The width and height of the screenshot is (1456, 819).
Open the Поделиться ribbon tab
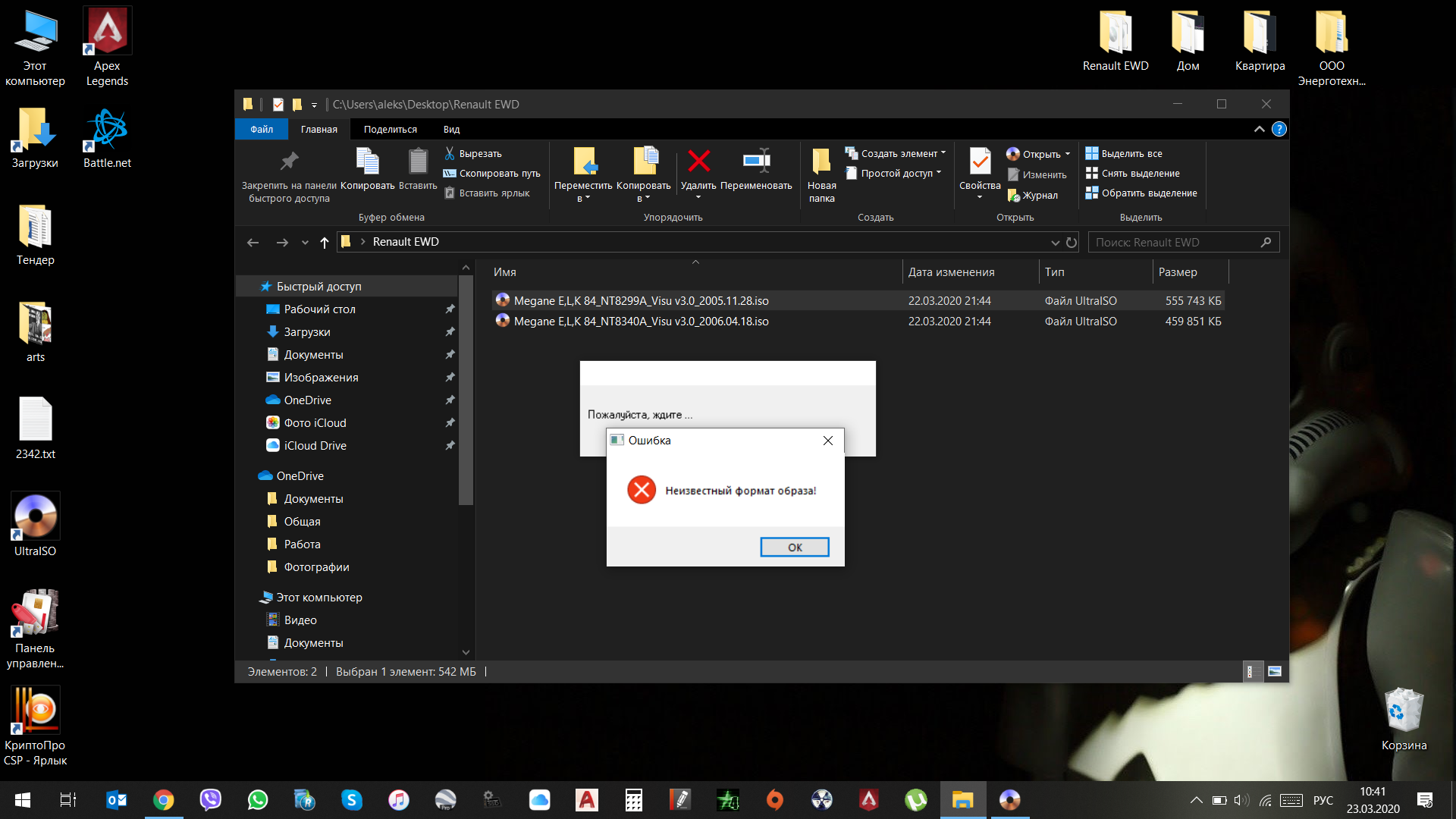click(x=390, y=129)
